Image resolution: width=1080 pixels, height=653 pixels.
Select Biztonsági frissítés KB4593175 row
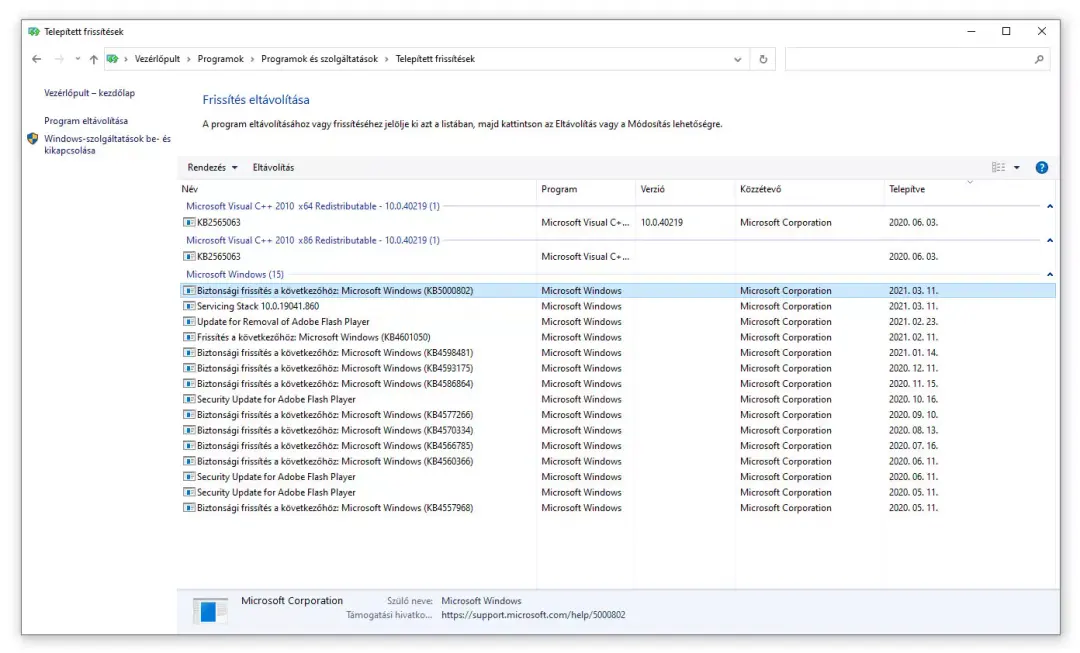pos(618,369)
